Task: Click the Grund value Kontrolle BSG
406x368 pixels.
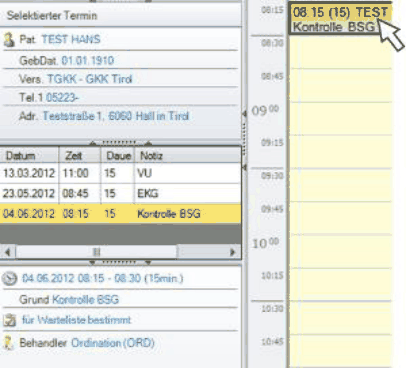Action: click(x=86, y=299)
